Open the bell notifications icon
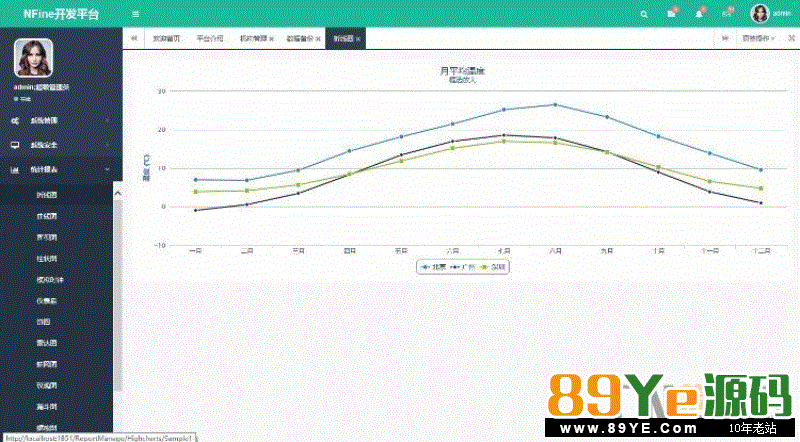800x442 pixels. pos(698,14)
